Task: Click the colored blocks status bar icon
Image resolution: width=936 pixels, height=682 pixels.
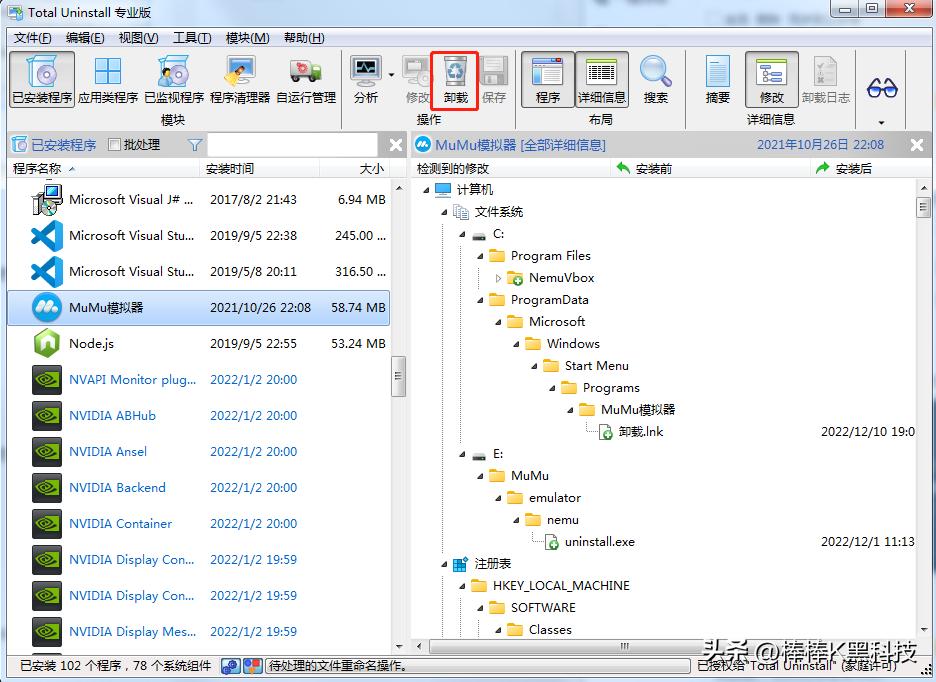Action: [252, 666]
